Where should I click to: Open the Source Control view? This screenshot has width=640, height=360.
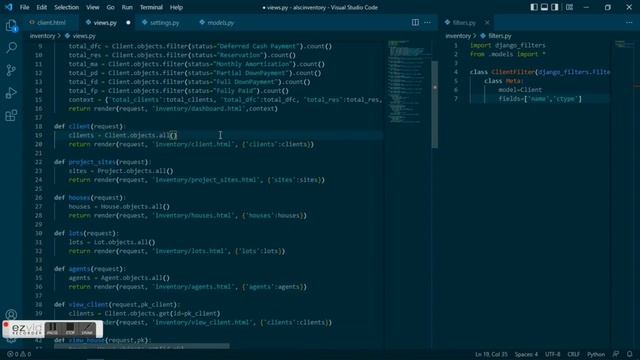[x=11, y=70]
